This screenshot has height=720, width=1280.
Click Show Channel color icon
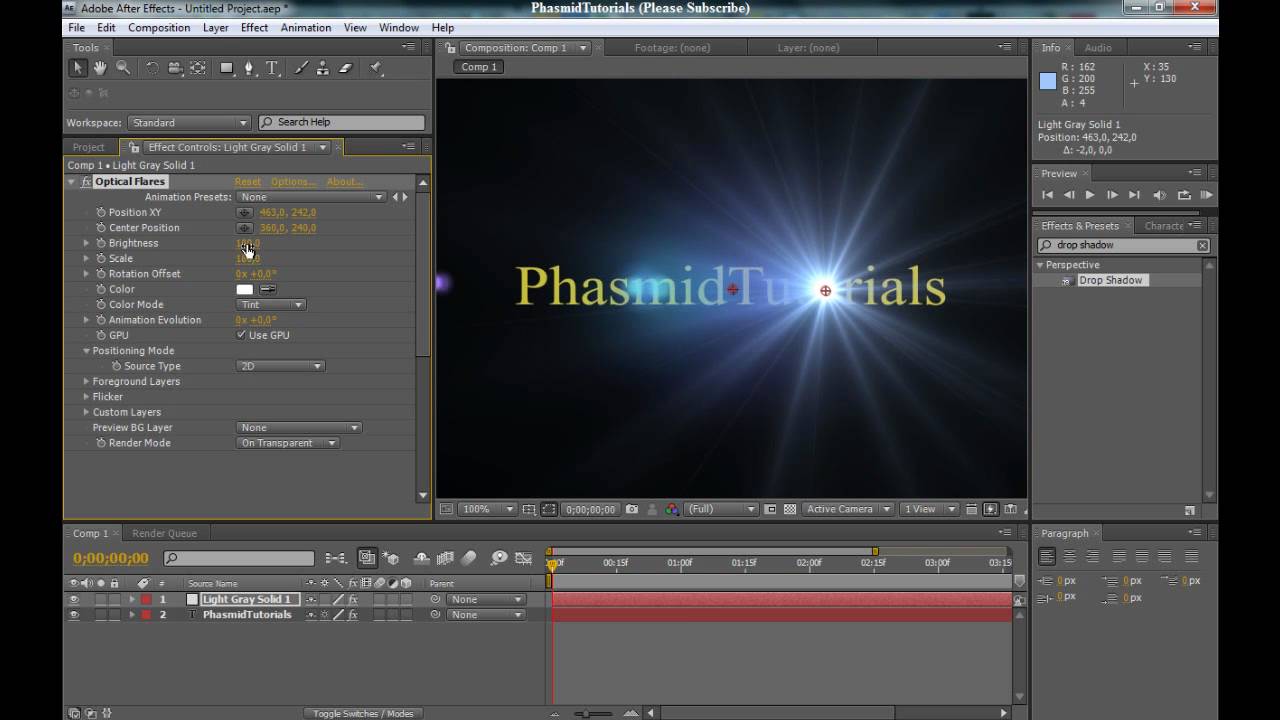click(x=671, y=509)
